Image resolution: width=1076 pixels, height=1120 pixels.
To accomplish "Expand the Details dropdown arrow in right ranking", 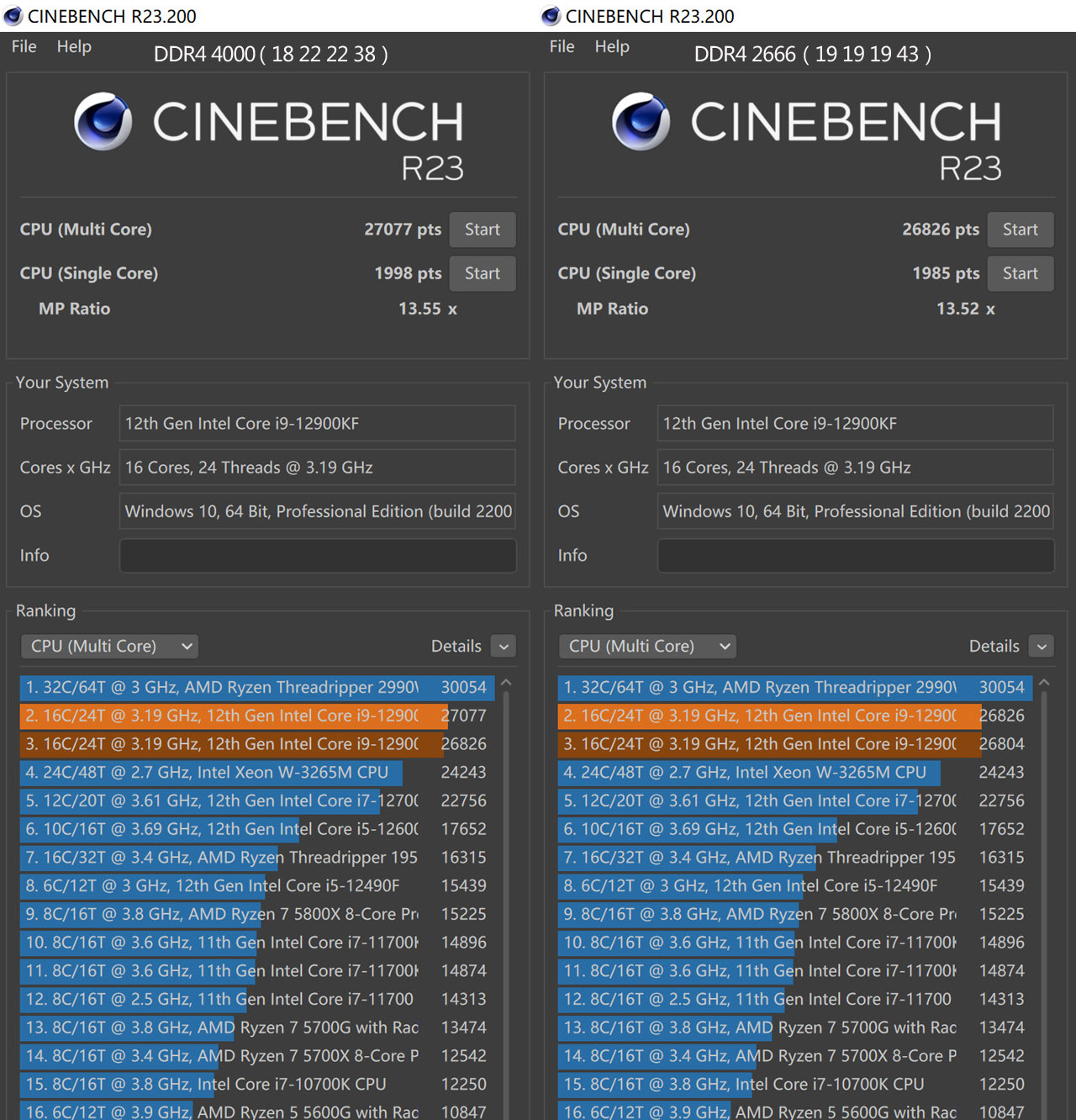I will (1042, 646).
